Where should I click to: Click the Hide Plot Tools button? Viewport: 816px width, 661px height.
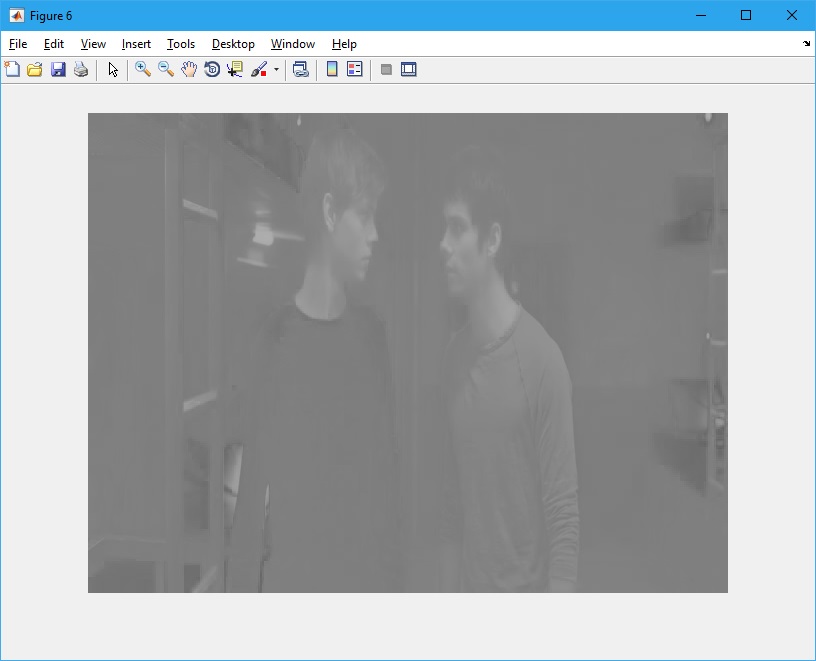386,69
